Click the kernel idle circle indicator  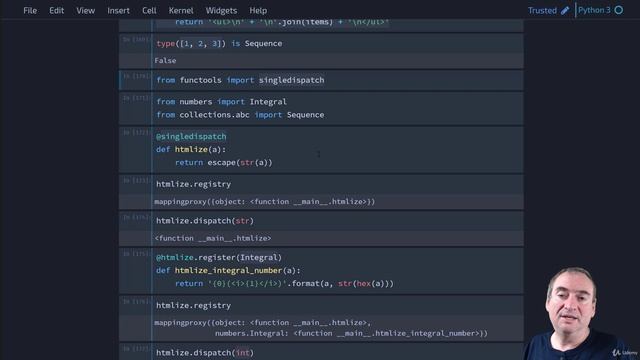(619, 10)
